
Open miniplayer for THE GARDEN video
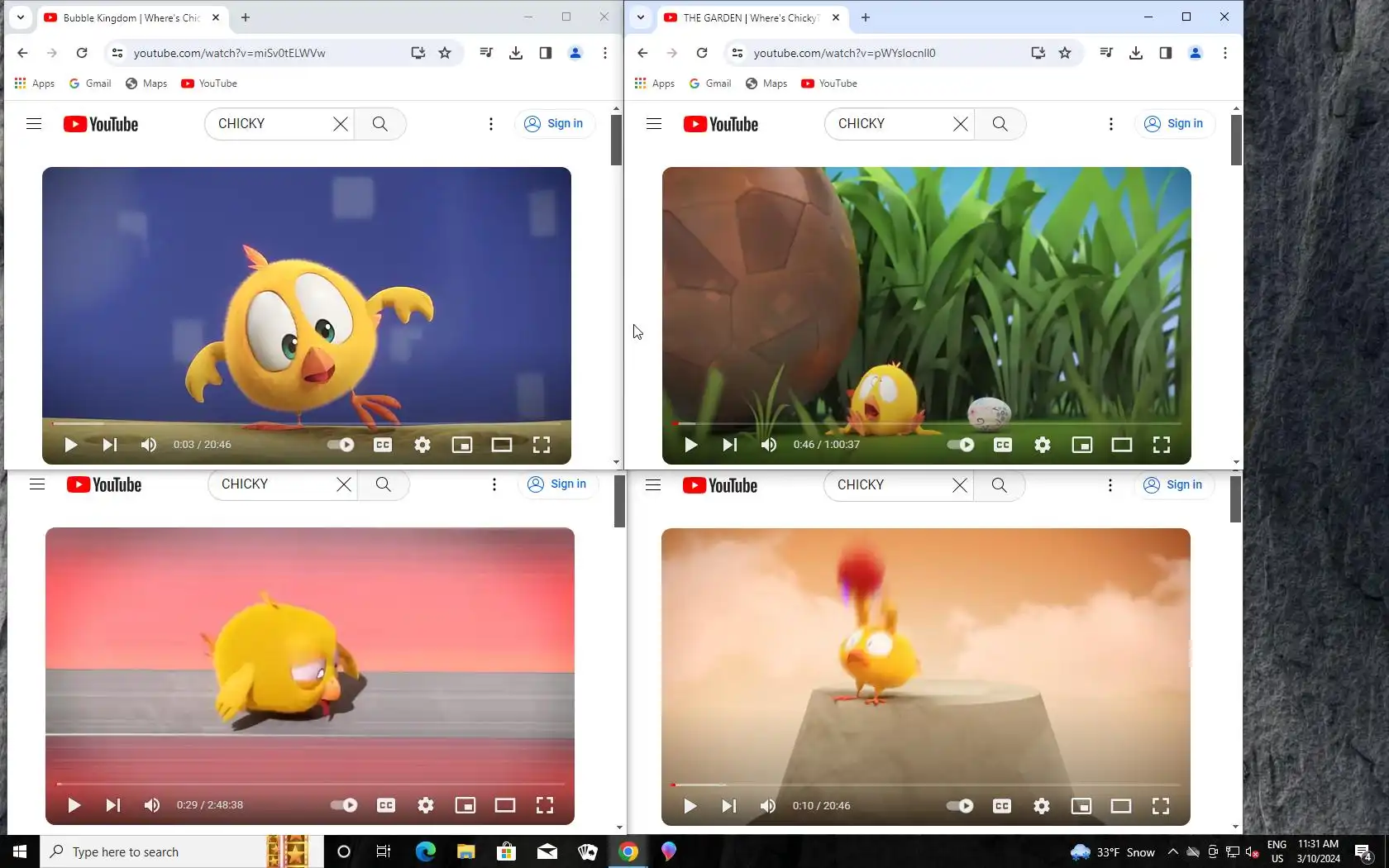[1082, 445]
